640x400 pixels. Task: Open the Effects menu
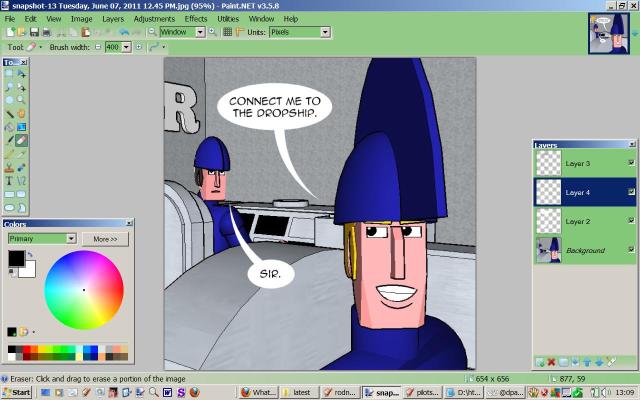pos(196,18)
